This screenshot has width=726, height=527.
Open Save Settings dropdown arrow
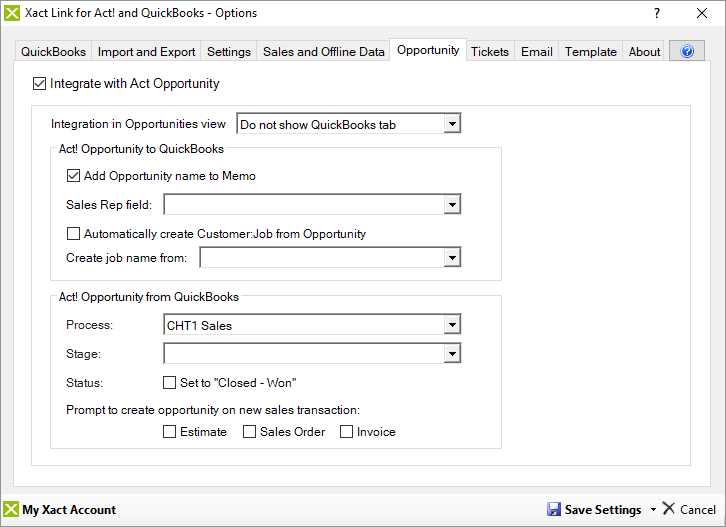point(653,509)
